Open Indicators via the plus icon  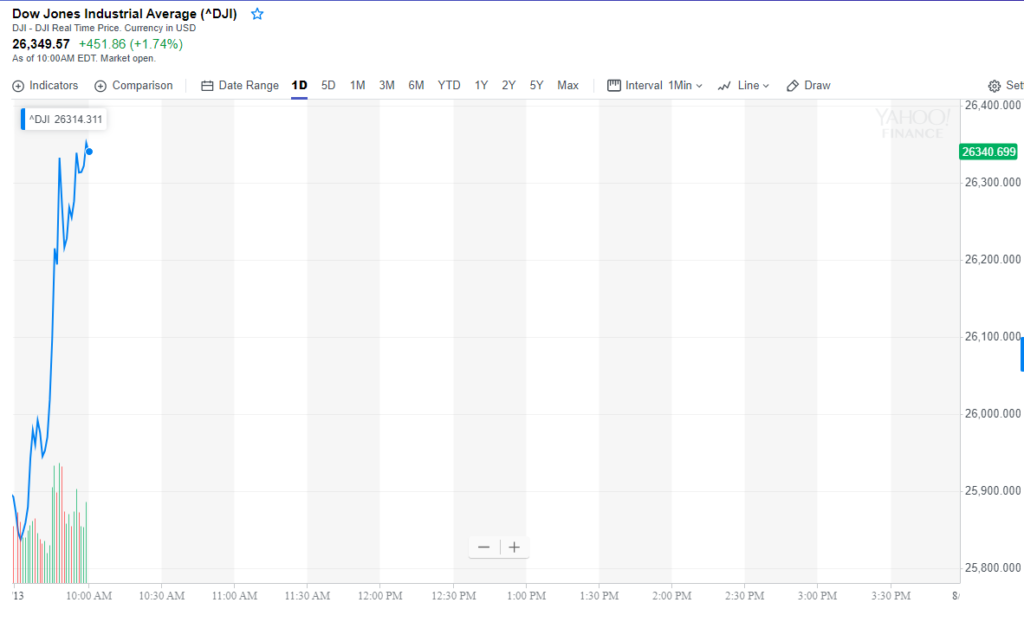[18, 86]
